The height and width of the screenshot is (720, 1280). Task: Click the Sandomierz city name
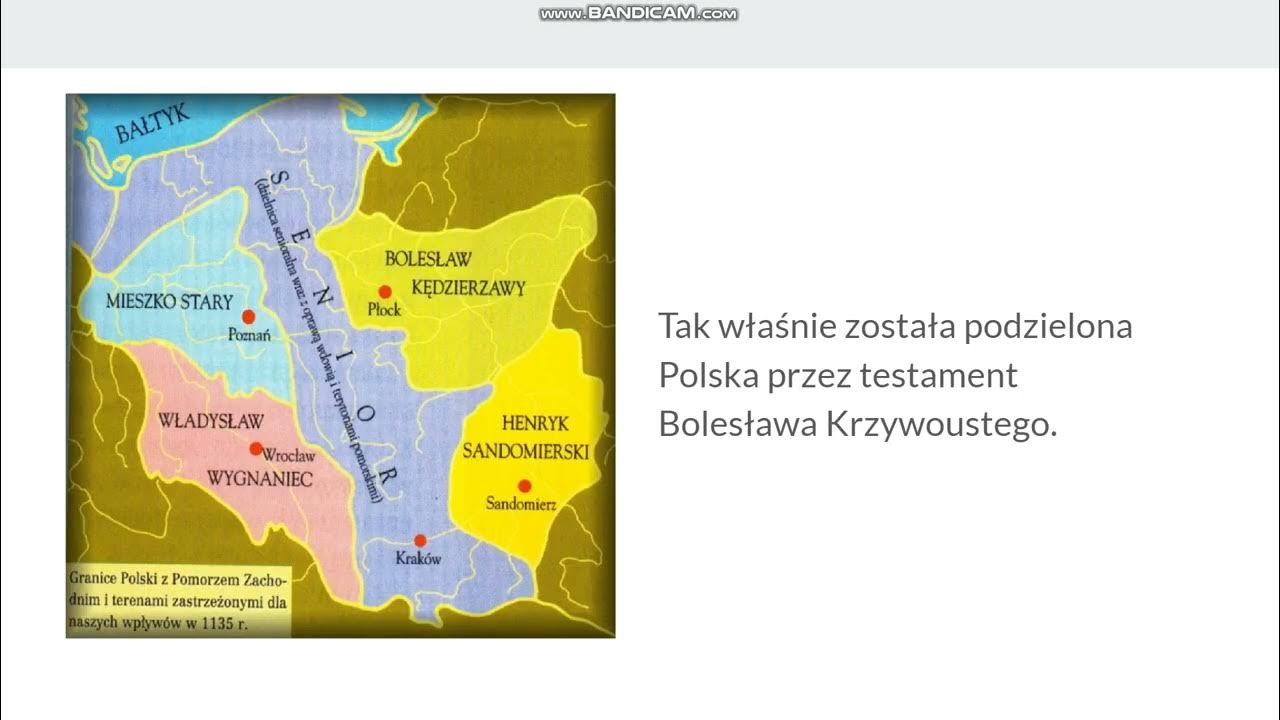[x=521, y=504]
